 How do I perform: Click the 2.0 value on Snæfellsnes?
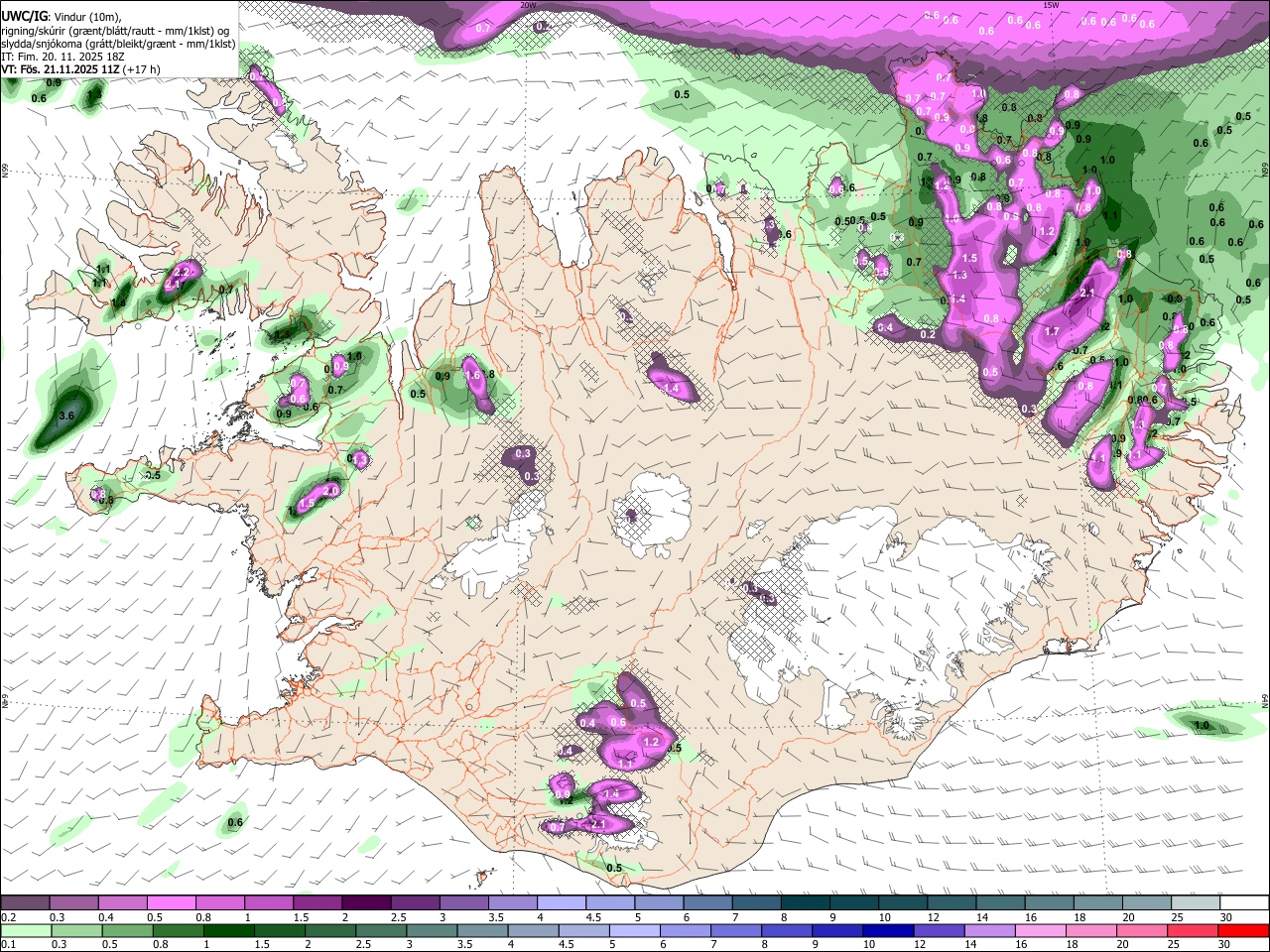(x=331, y=491)
